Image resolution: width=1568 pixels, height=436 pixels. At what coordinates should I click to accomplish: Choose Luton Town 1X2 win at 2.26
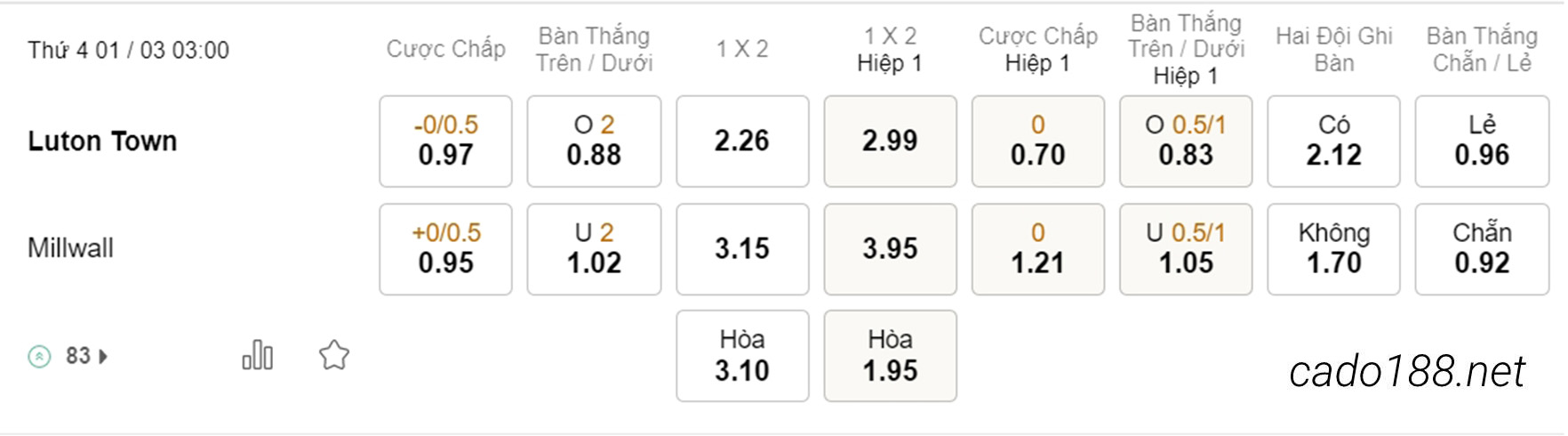pos(742,141)
